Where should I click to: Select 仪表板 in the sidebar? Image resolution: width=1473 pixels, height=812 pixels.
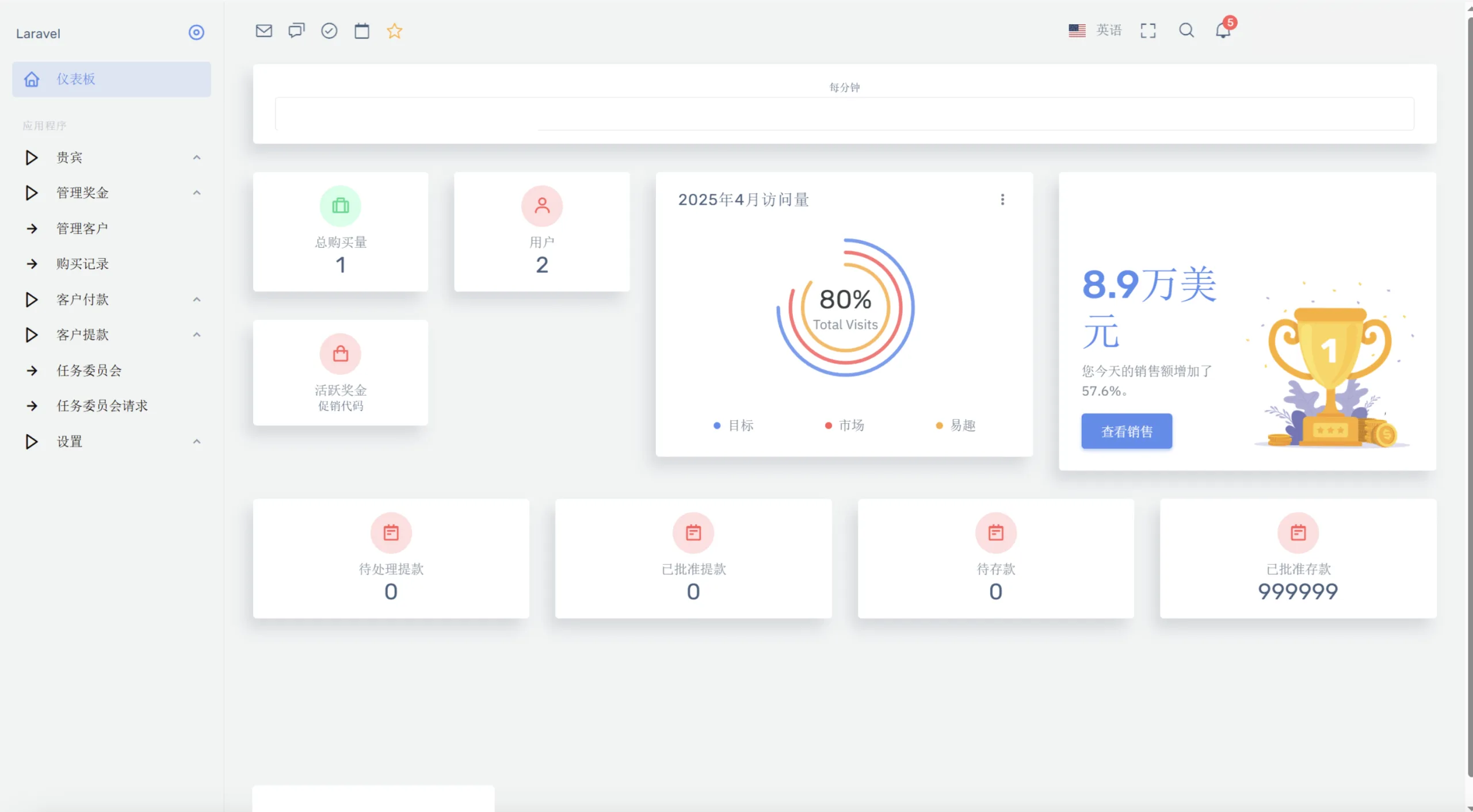tap(112, 79)
